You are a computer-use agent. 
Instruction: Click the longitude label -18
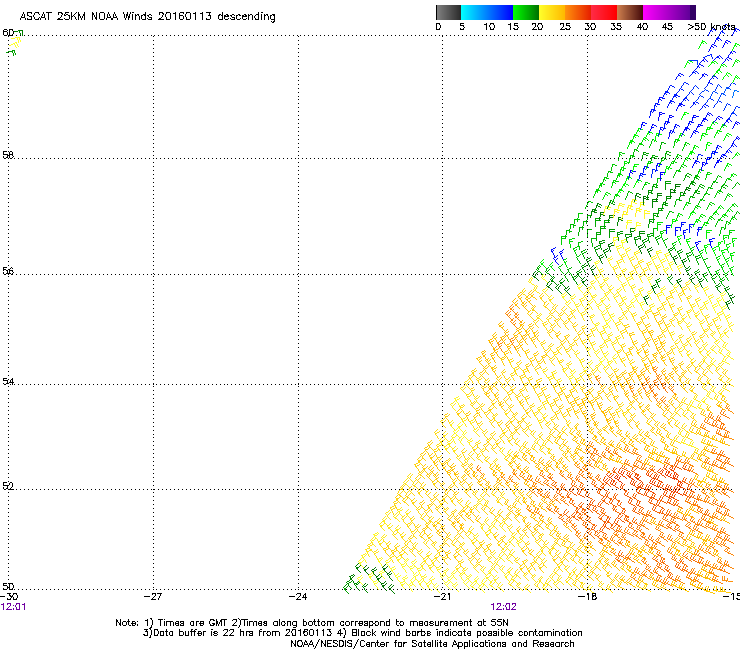(587, 597)
